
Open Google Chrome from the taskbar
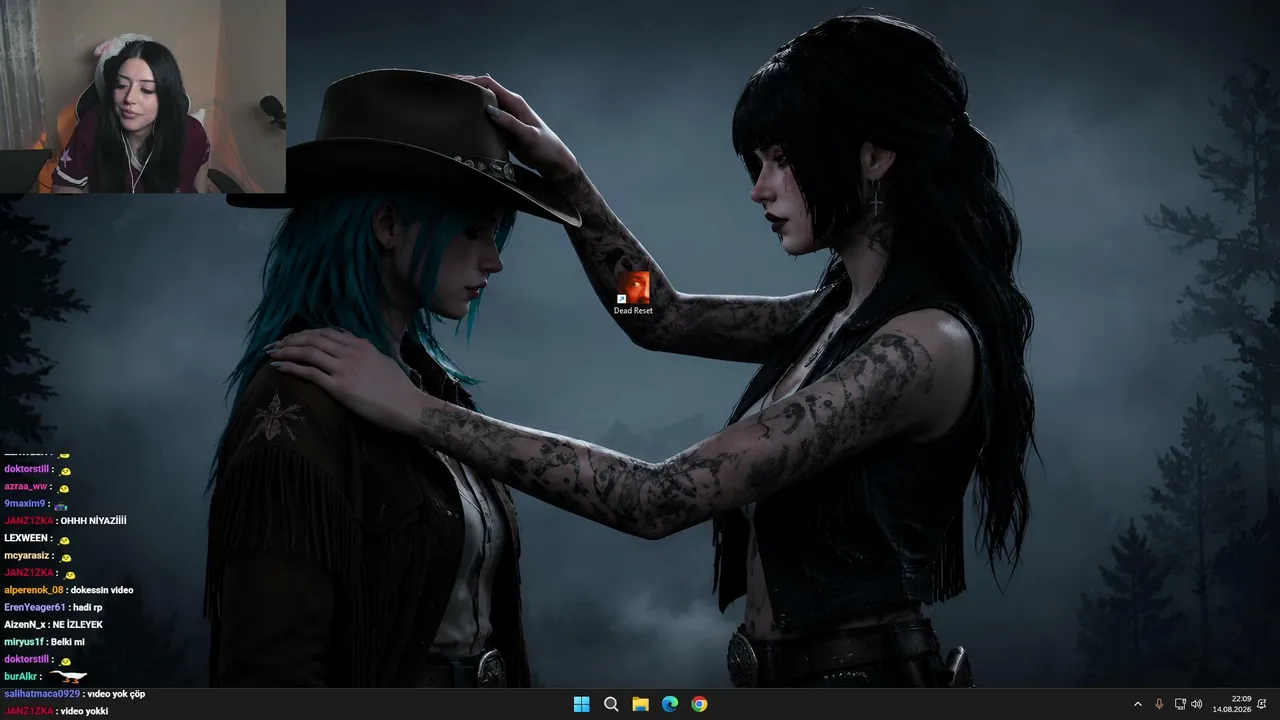(x=699, y=704)
